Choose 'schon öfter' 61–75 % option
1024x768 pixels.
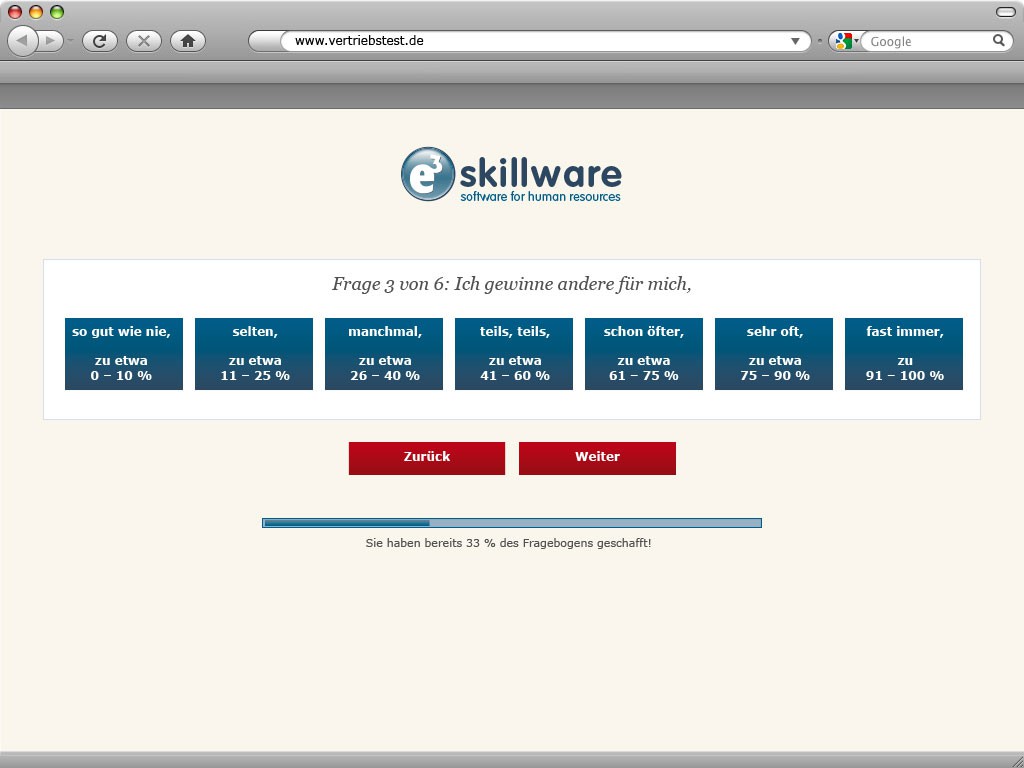(644, 354)
